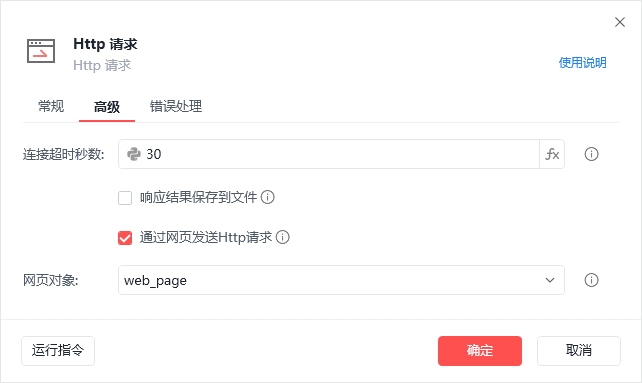This screenshot has height=383, width=642.
Task: Click the fx expression icon for timeout field
Action: (x=552, y=154)
